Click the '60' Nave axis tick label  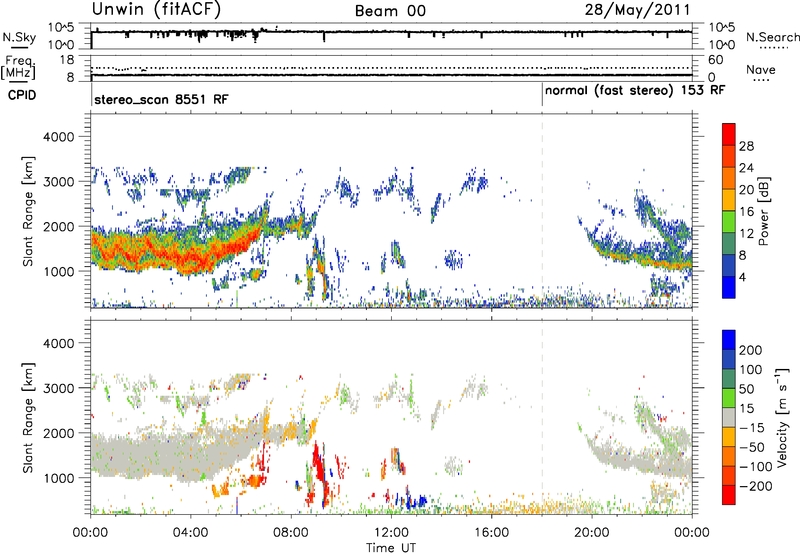click(715, 60)
